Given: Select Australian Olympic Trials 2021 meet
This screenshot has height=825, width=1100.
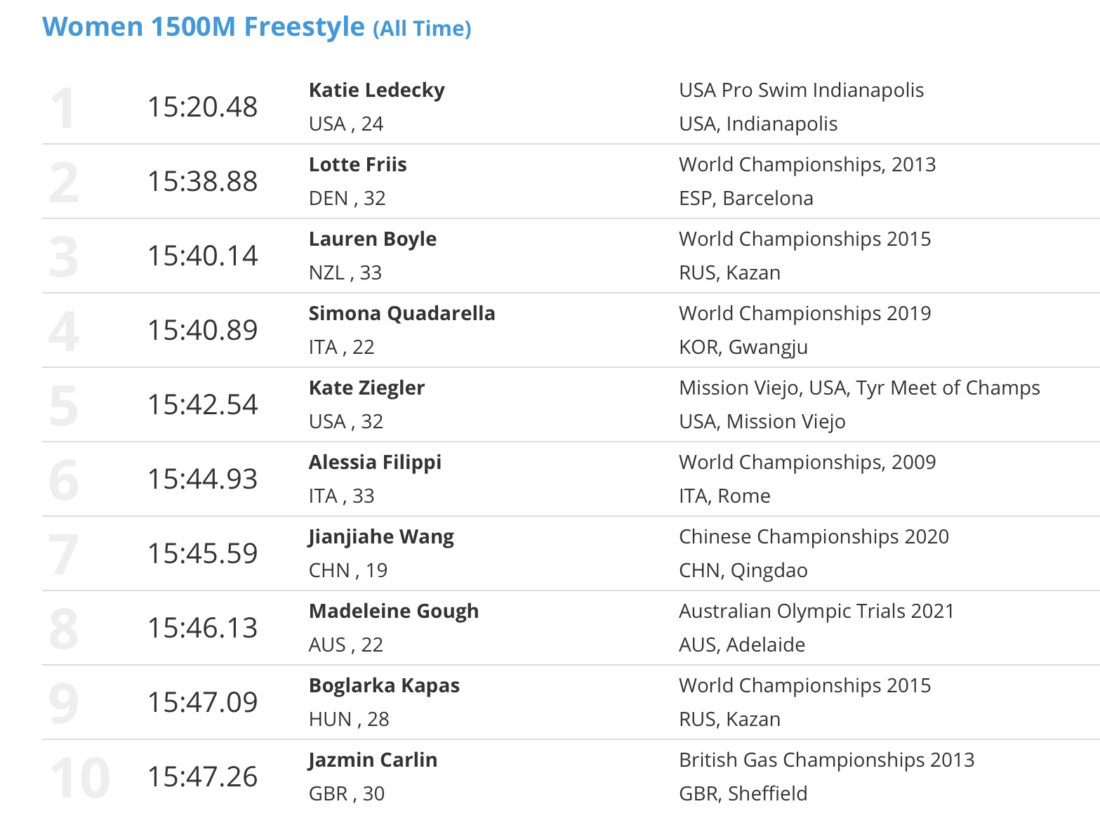Looking at the screenshot, I should click(817, 611).
